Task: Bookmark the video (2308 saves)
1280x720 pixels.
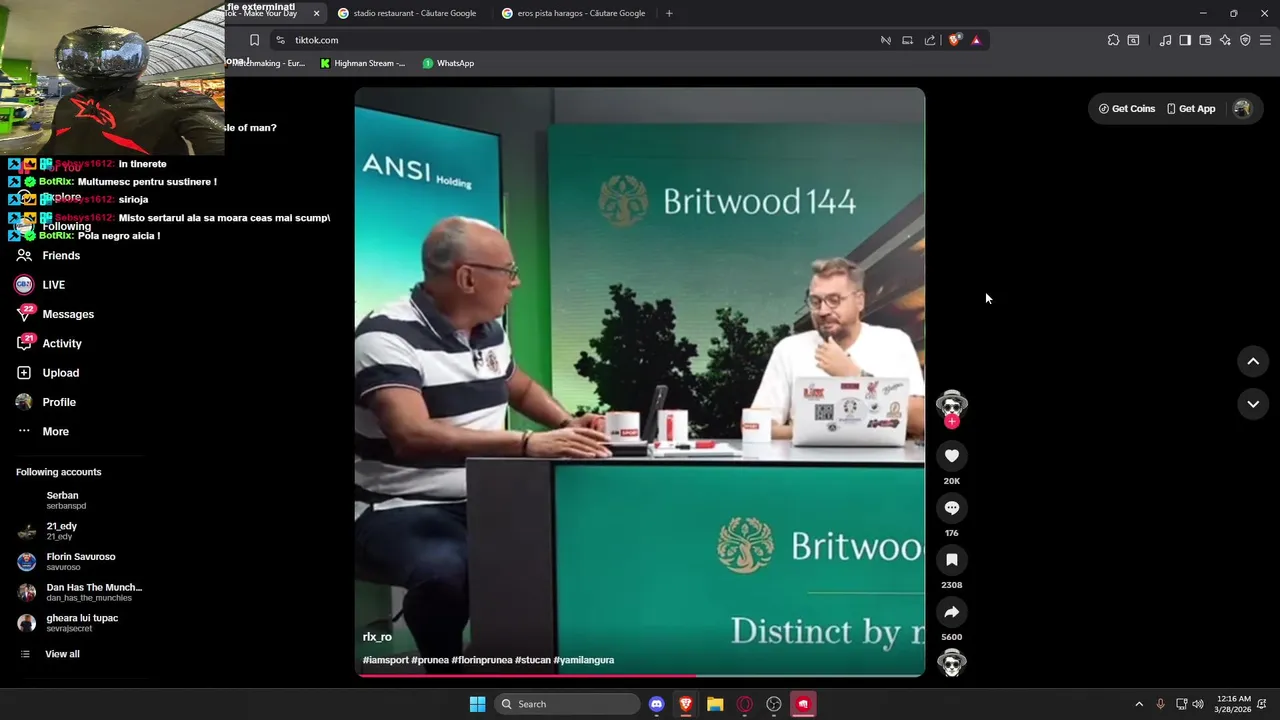Action: point(951,560)
